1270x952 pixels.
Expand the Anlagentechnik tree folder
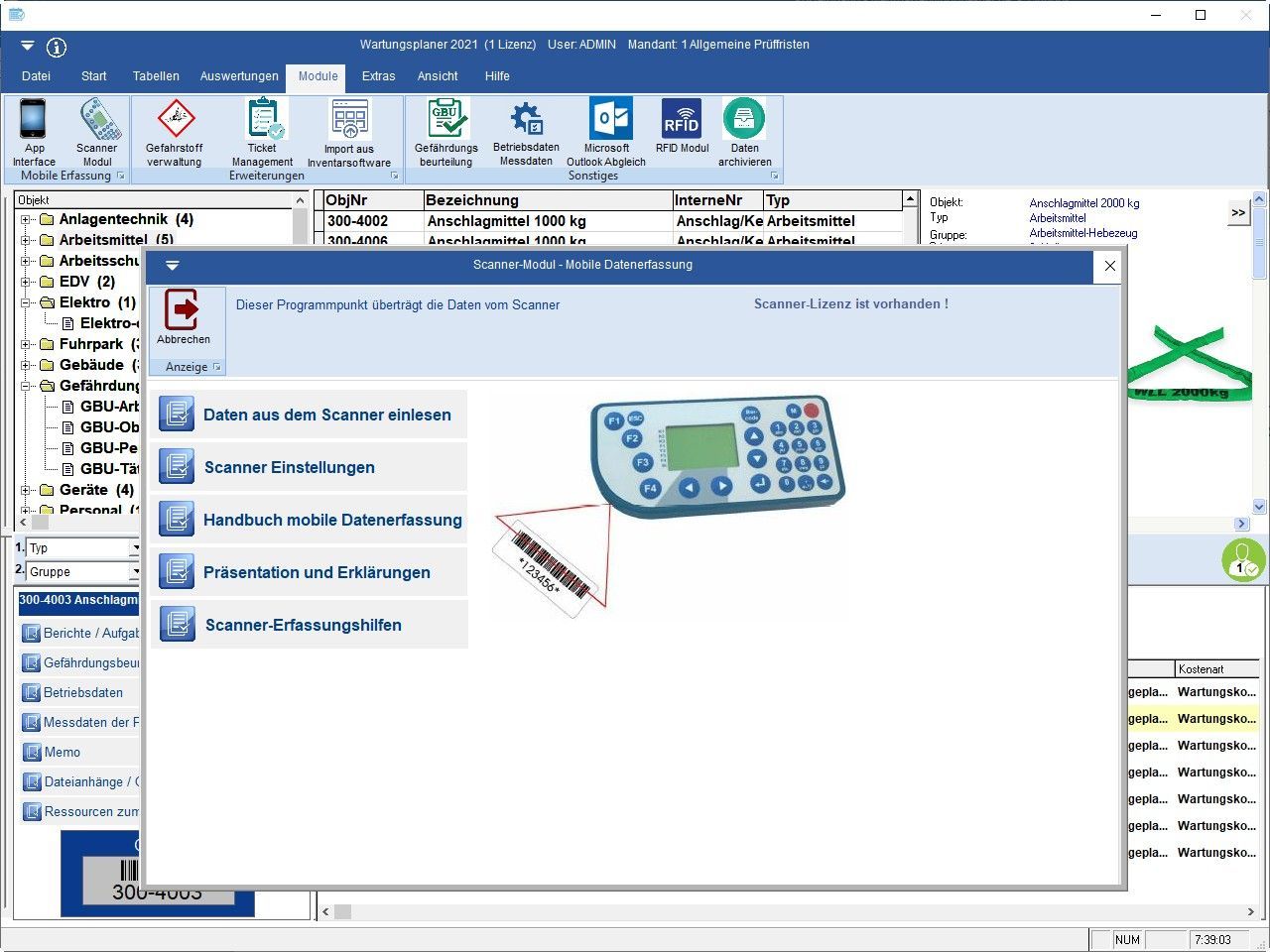[27, 220]
